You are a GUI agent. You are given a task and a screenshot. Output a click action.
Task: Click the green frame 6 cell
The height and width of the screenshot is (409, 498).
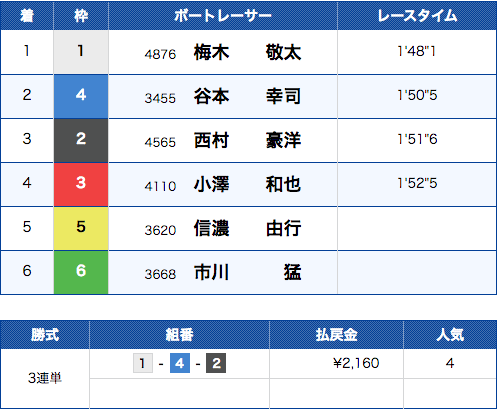point(81,272)
